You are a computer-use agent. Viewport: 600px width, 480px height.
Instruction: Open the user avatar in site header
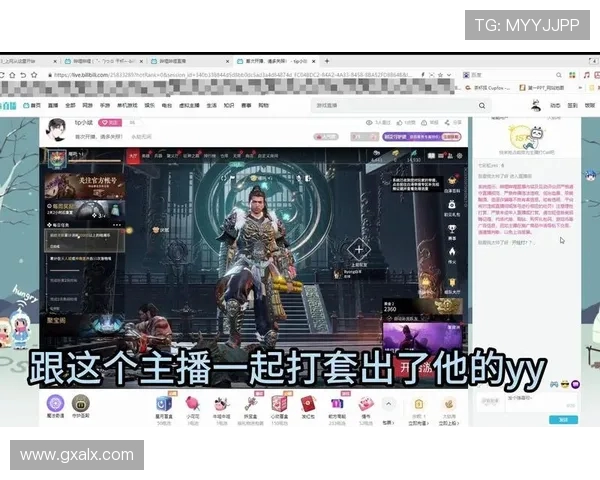pyautogui.click(x=536, y=105)
